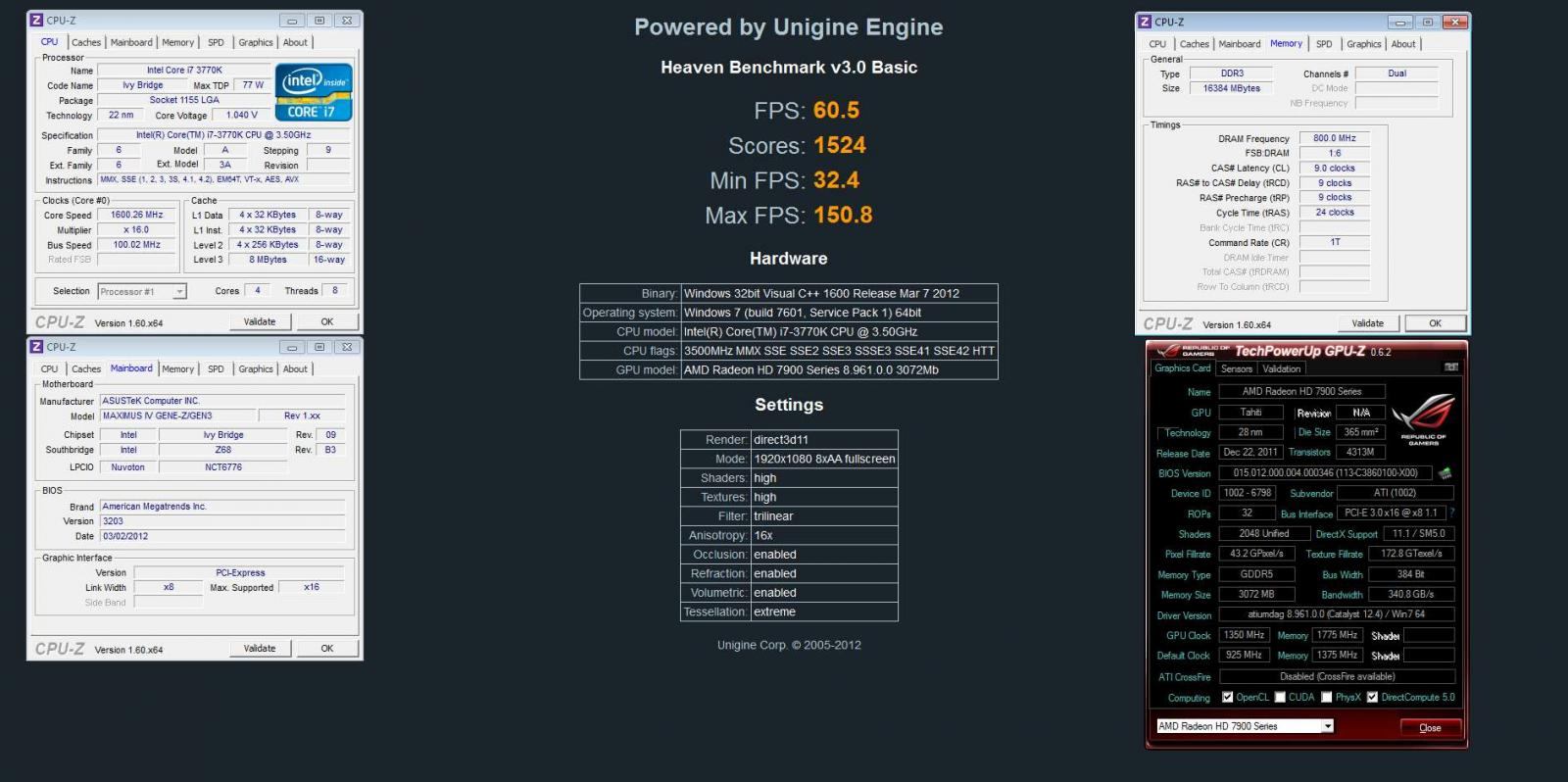The image size is (1568, 782).
Task: Click the ROG logo in GPU-Z title bar
Action: pyautogui.click(x=1167, y=351)
